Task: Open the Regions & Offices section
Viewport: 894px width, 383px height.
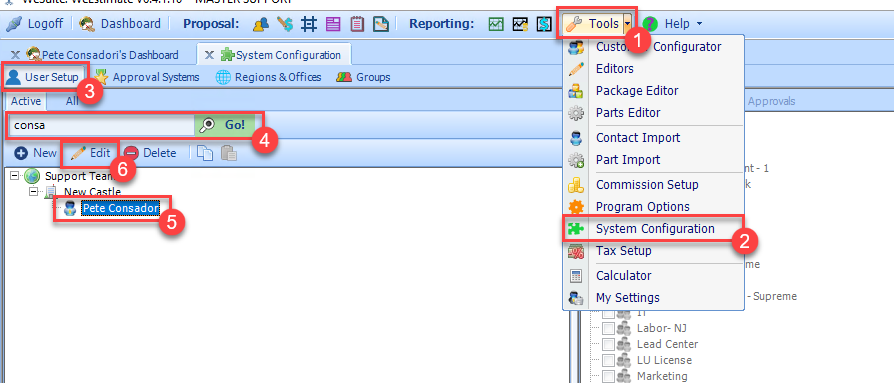Action: point(269,77)
